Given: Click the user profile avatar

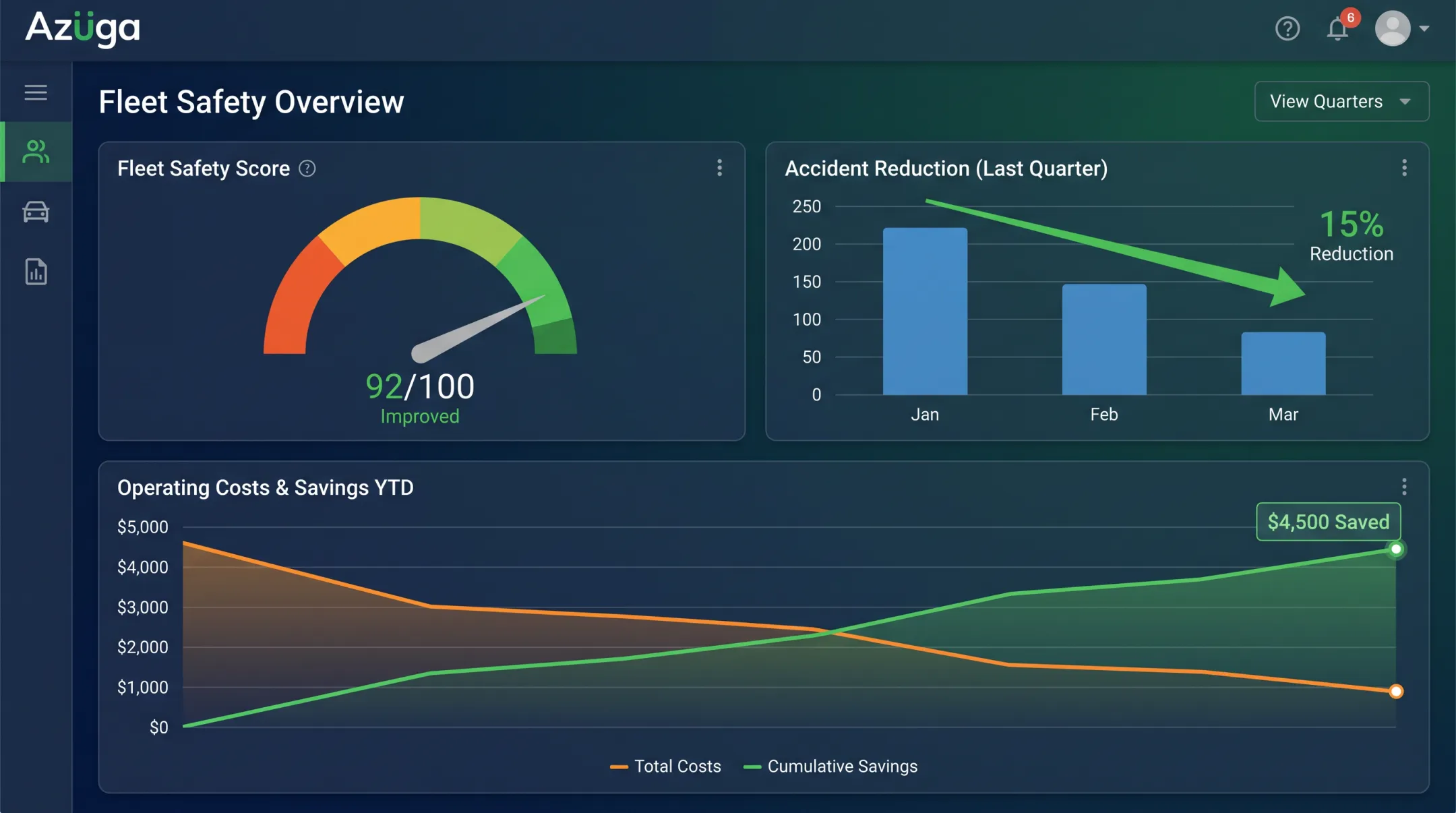Looking at the screenshot, I should tap(1393, 28).
